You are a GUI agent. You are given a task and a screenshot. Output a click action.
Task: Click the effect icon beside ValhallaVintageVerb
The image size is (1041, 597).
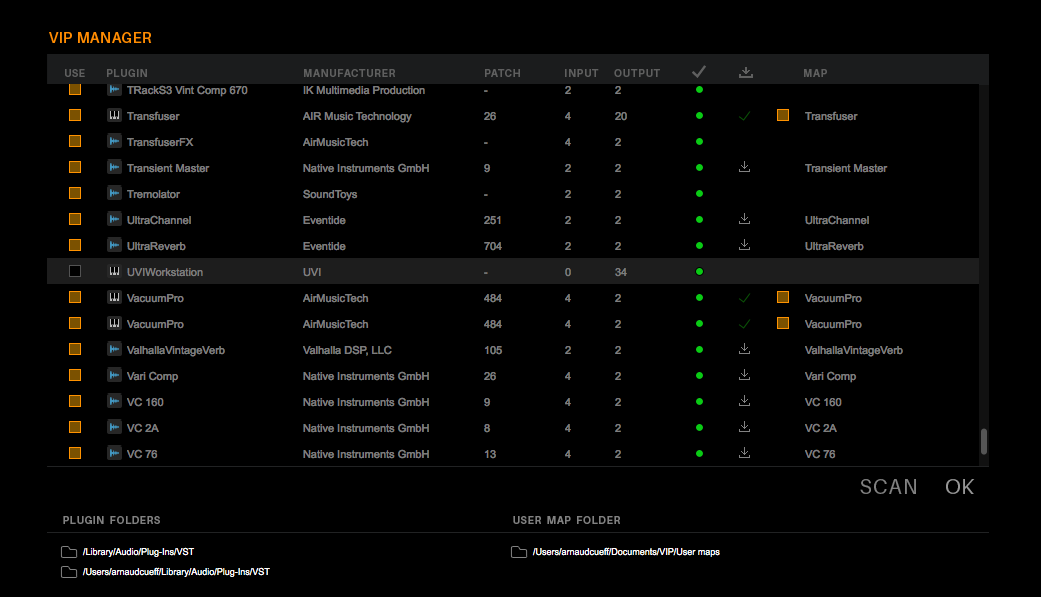(114, 349)
